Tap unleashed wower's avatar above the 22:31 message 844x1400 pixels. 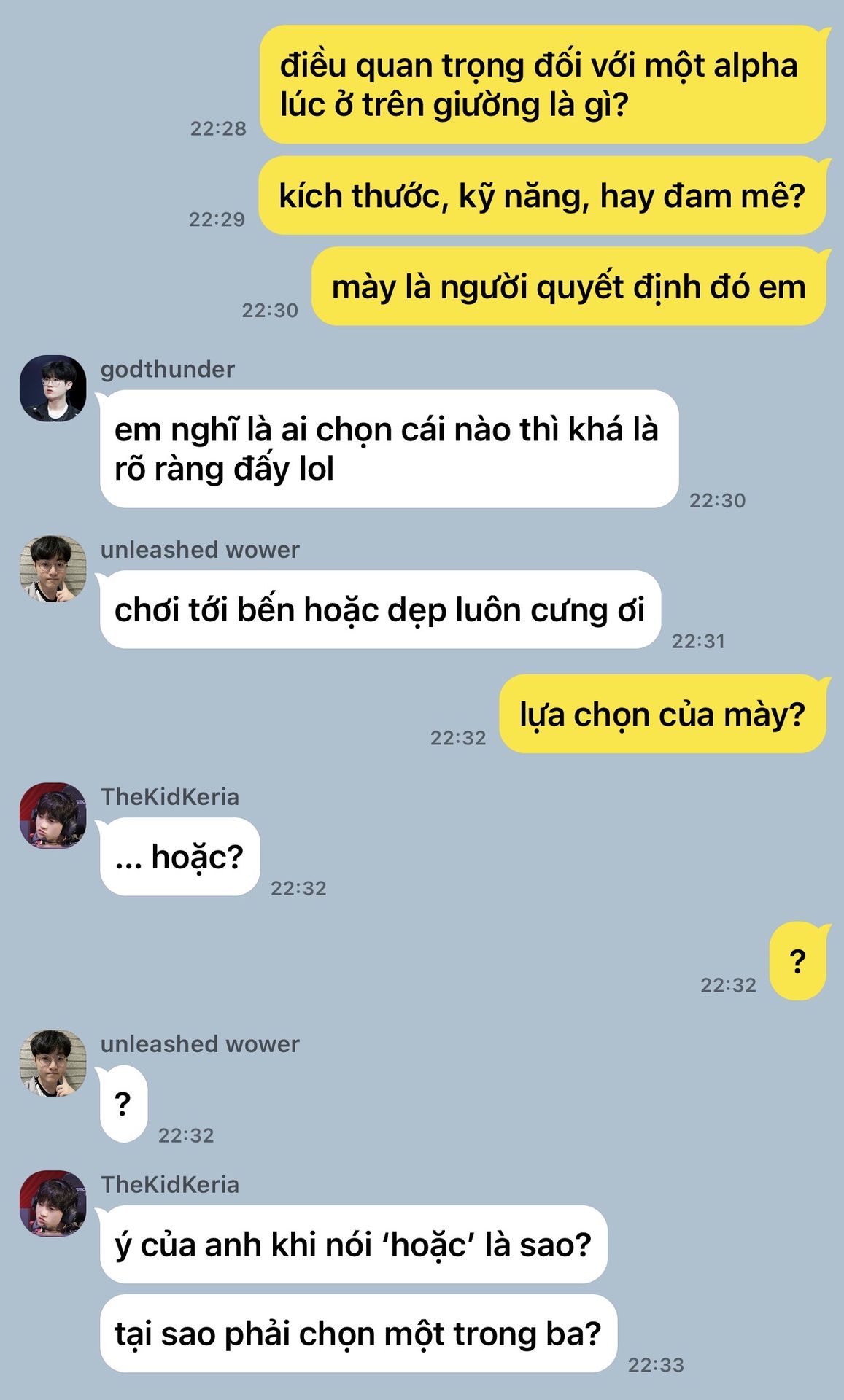pyautogui.click(x=53, y=569)
